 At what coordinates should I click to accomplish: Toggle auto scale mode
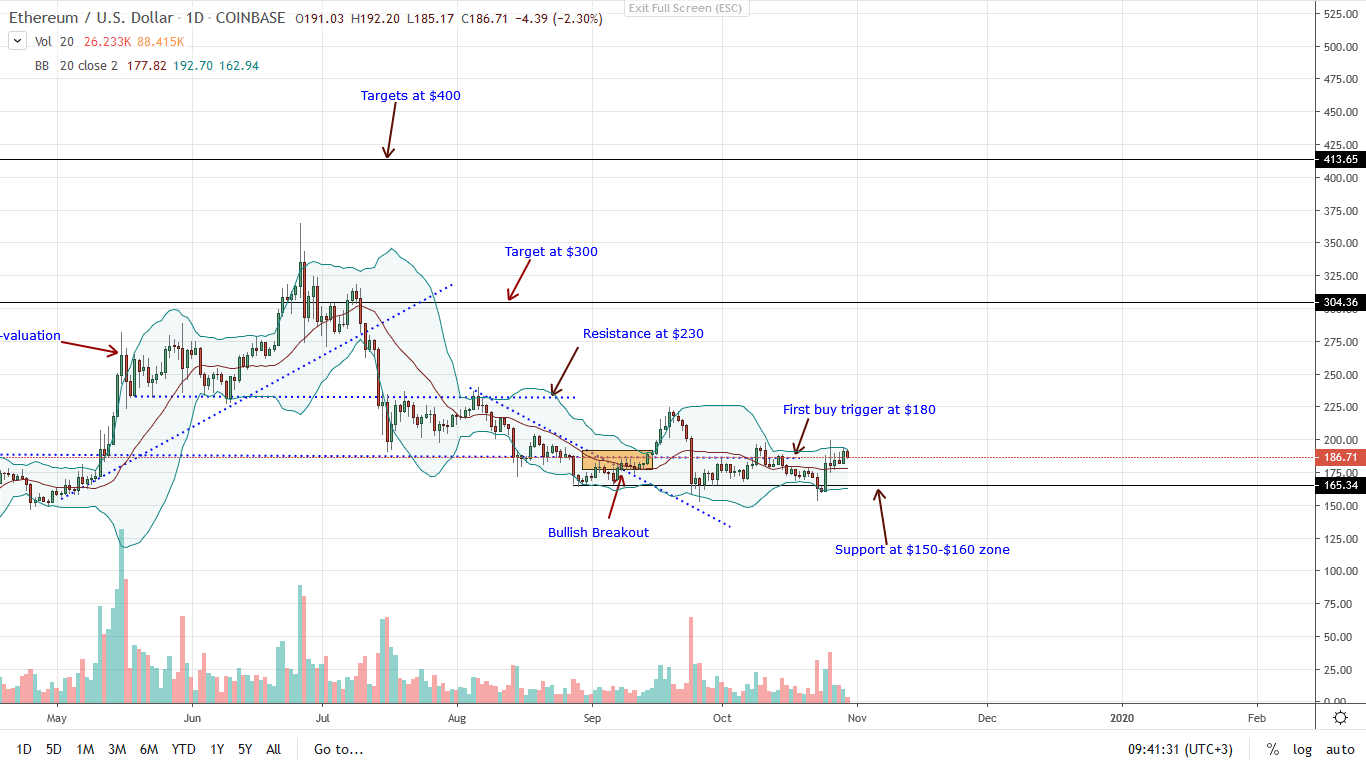[1340, 749]
